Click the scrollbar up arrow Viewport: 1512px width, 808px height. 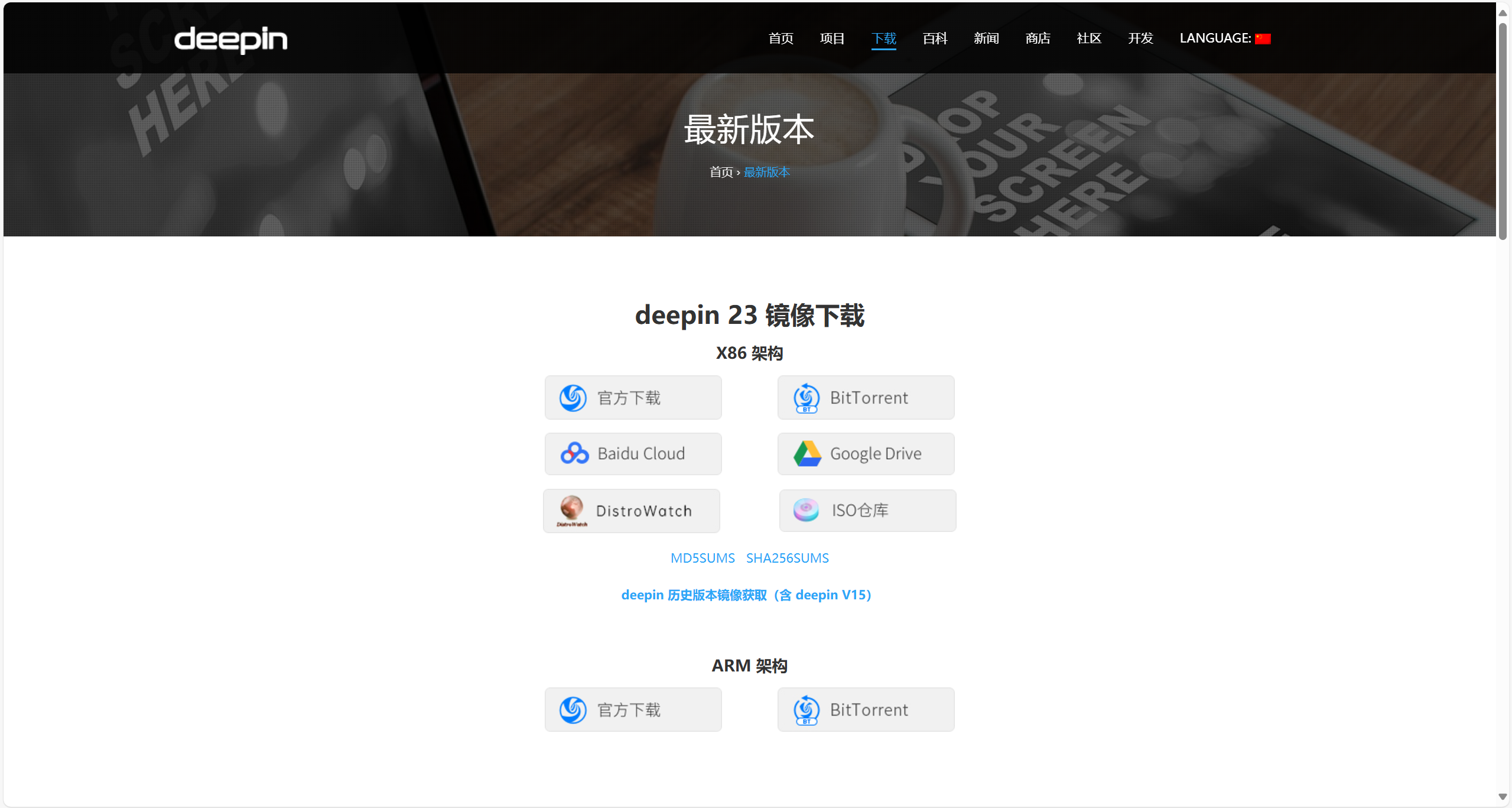[1503, 12]
